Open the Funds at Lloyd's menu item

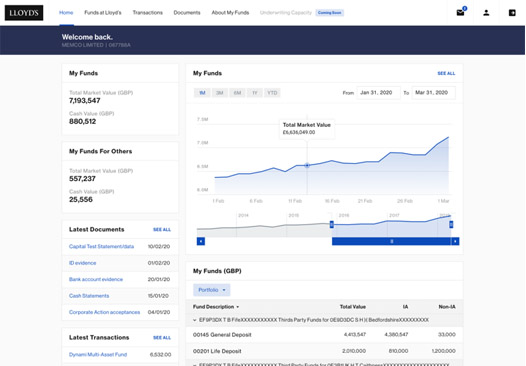pos(103,13)
